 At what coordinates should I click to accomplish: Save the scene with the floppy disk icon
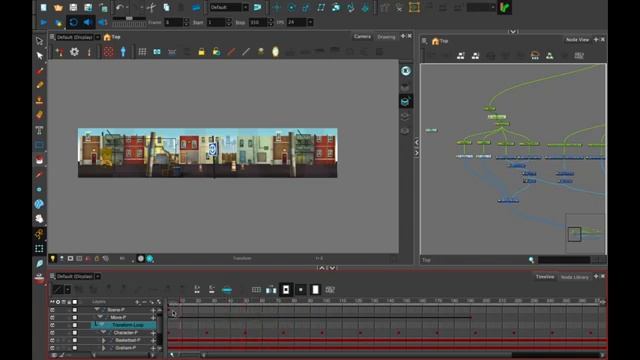(73, 7)
